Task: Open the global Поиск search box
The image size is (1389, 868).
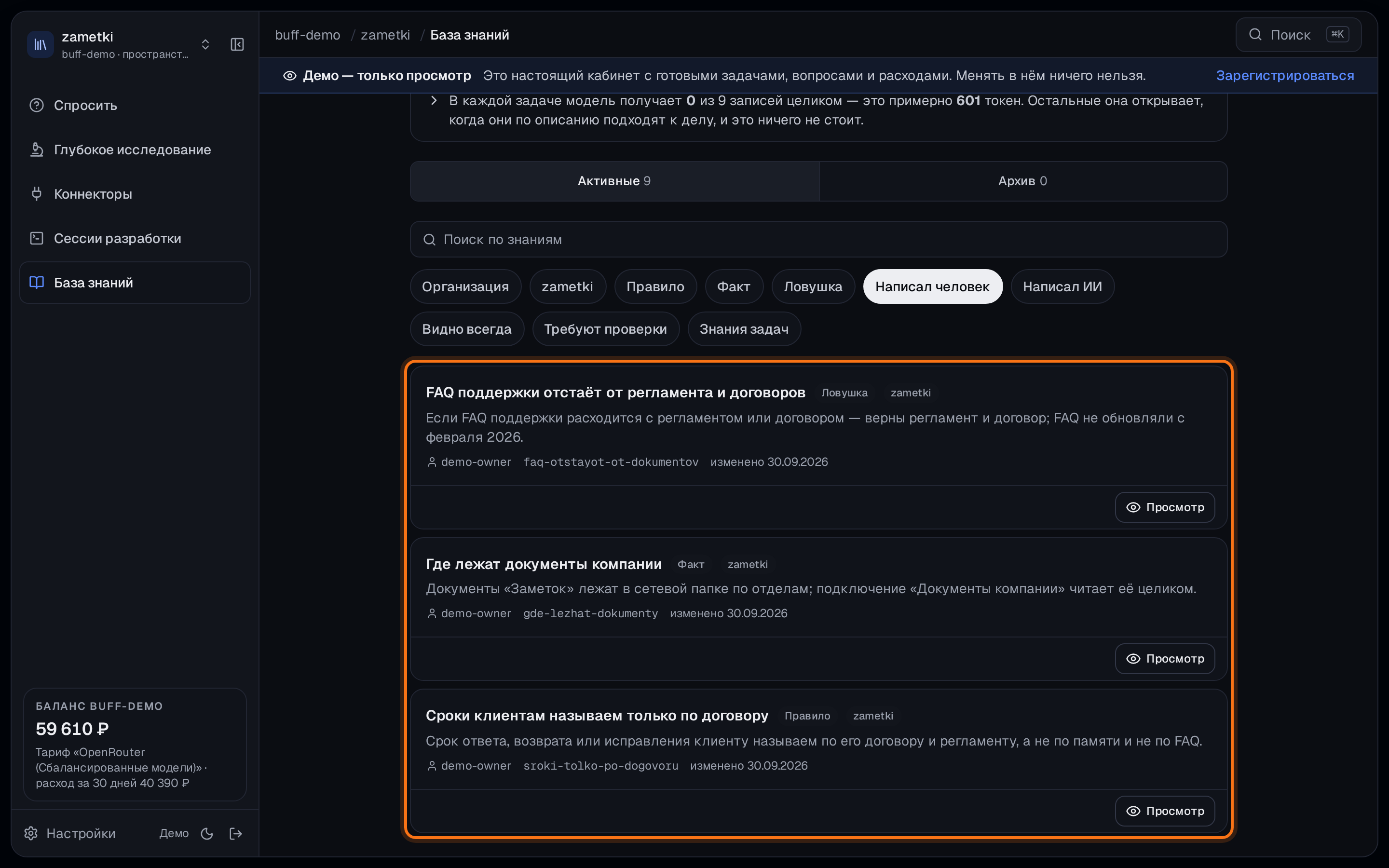Action: (x=1298, y=35)
